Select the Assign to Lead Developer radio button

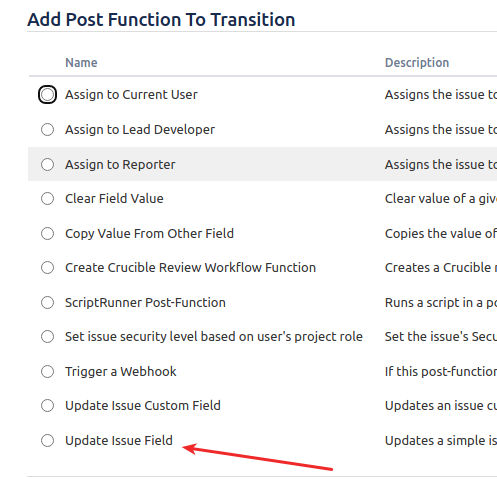47,130
